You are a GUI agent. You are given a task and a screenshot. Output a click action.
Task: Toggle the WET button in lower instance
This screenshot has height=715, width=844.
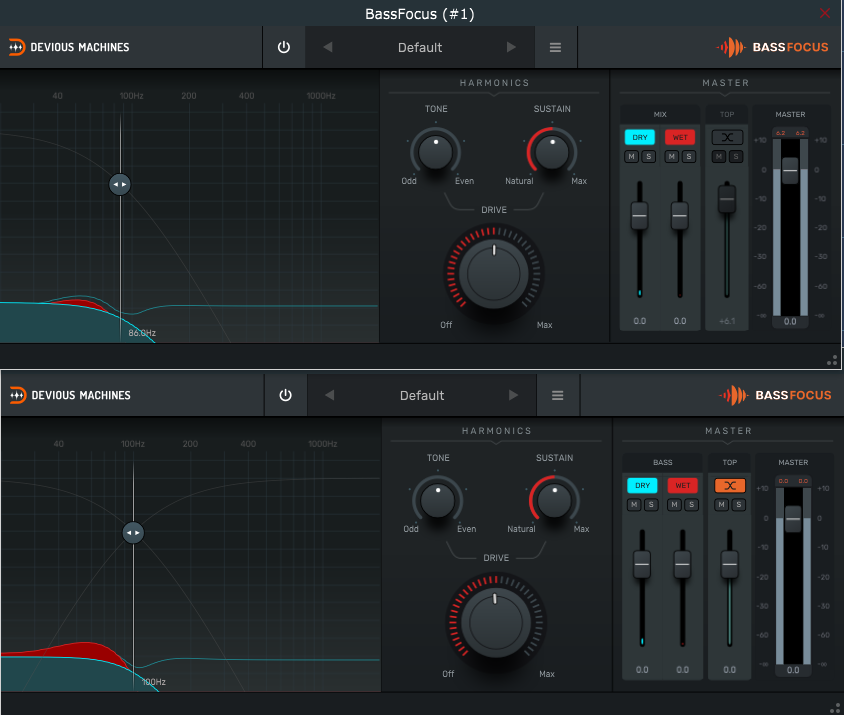[x=683, y=485]
